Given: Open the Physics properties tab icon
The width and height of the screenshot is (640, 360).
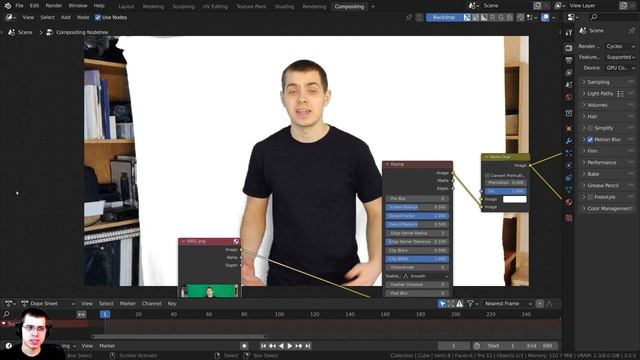Looking at the screenshot, I should click(569, 165).
